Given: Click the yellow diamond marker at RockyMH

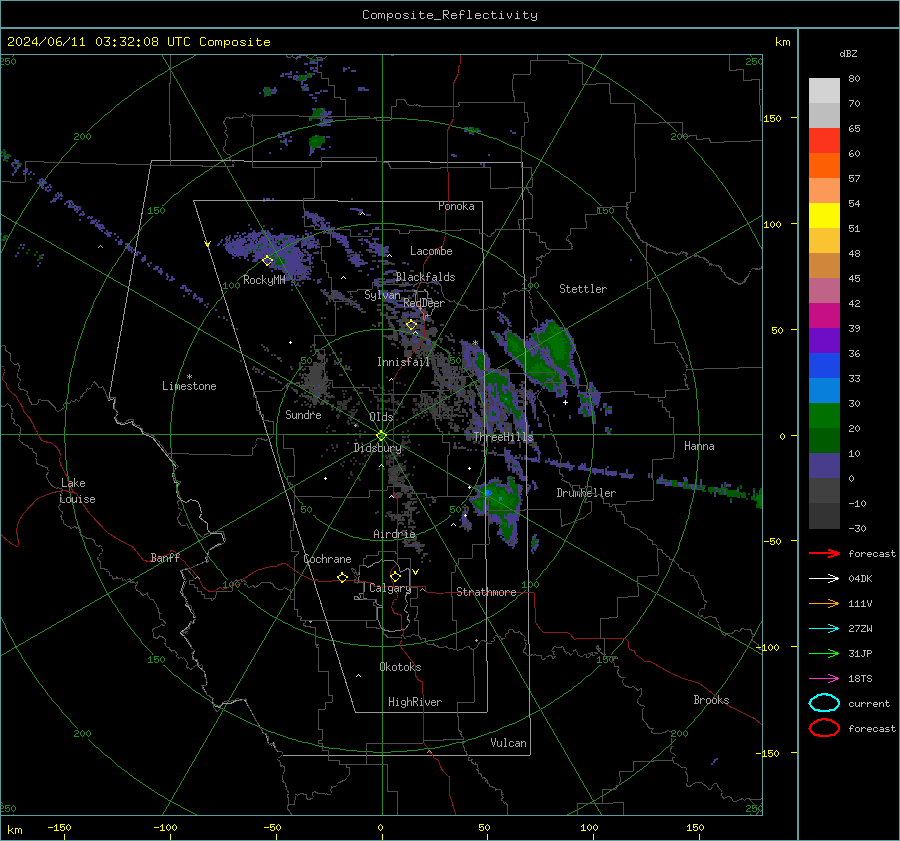Looking at the screenshot, I should pos(267,261).
